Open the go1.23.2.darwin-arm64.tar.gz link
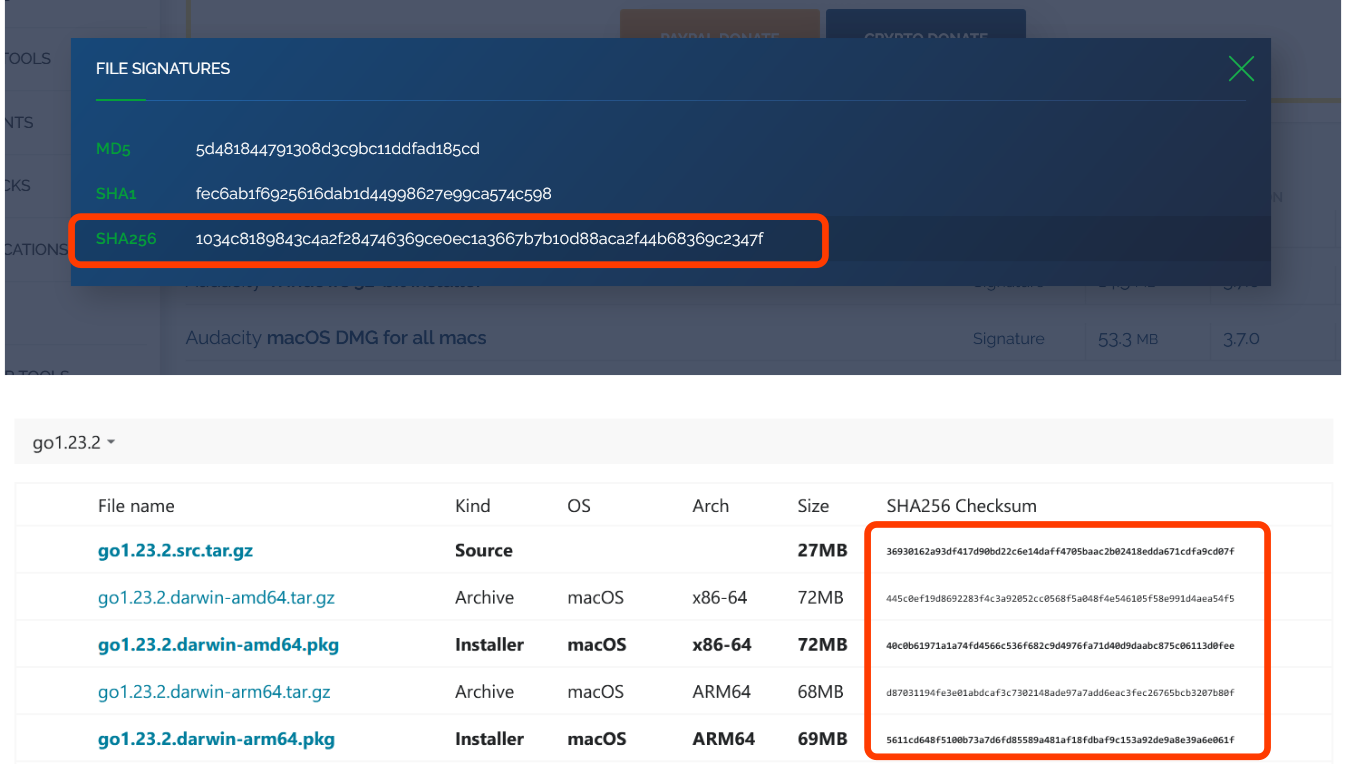The width and height of the screenshot is (1346, 764). (x=214, y=692)
